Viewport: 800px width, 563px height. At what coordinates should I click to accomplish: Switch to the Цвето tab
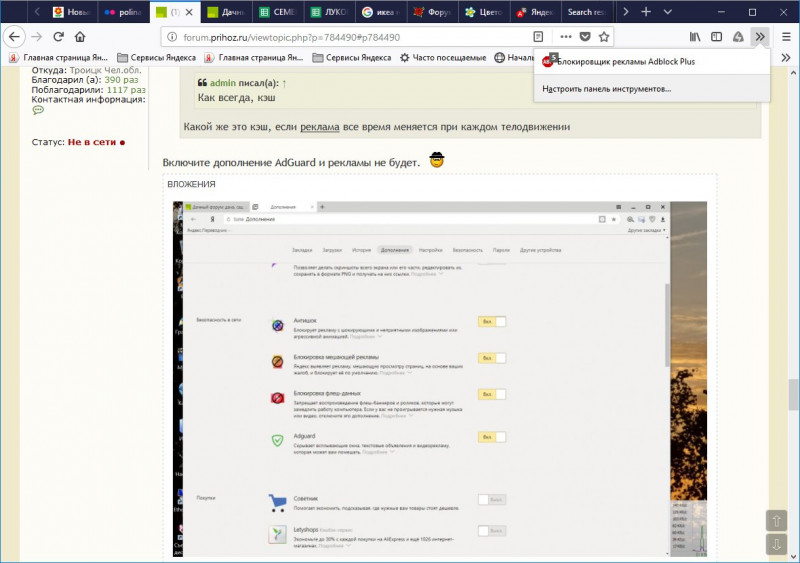pyautogui.click(x=485, y=12)
